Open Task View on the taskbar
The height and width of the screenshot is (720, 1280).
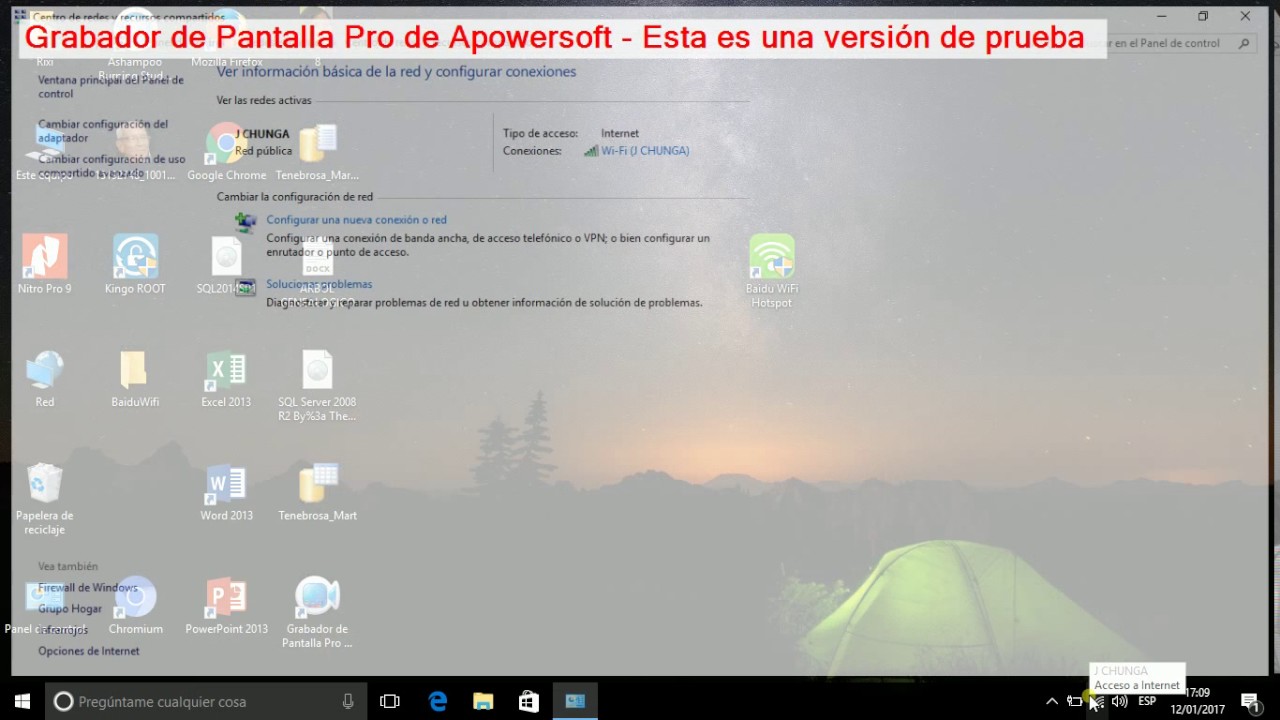click(x=390, y=702)
